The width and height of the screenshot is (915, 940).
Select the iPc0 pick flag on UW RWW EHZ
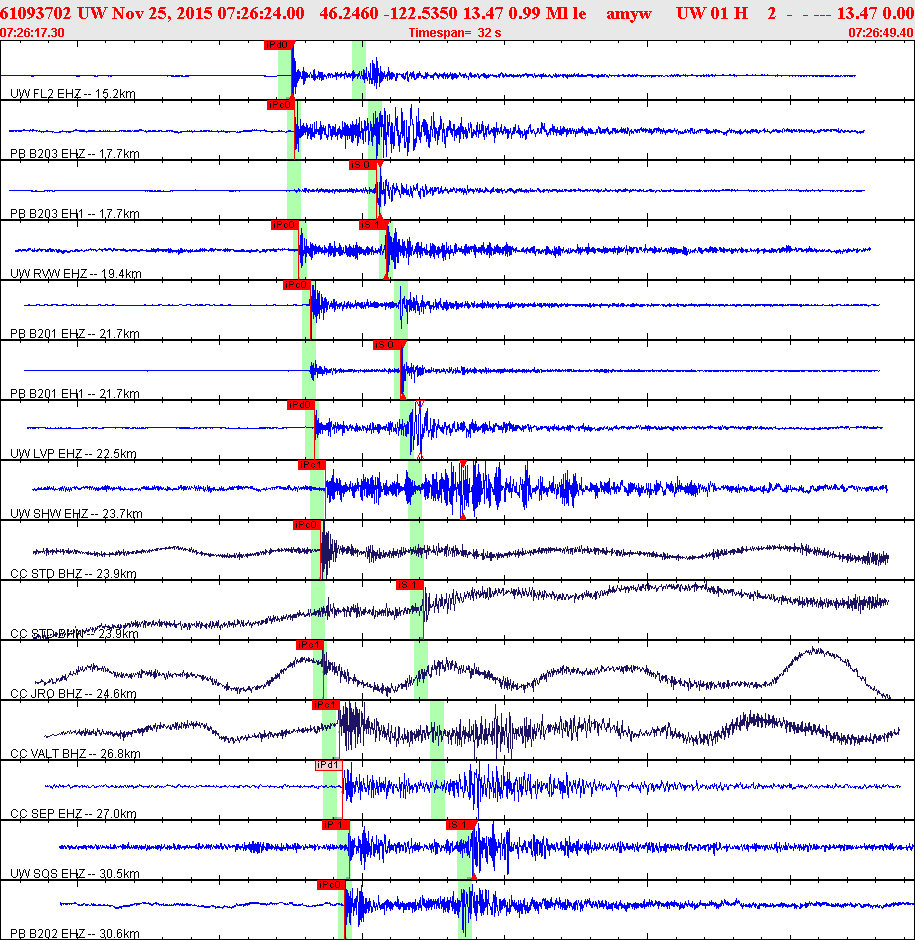tap(285, 225)
